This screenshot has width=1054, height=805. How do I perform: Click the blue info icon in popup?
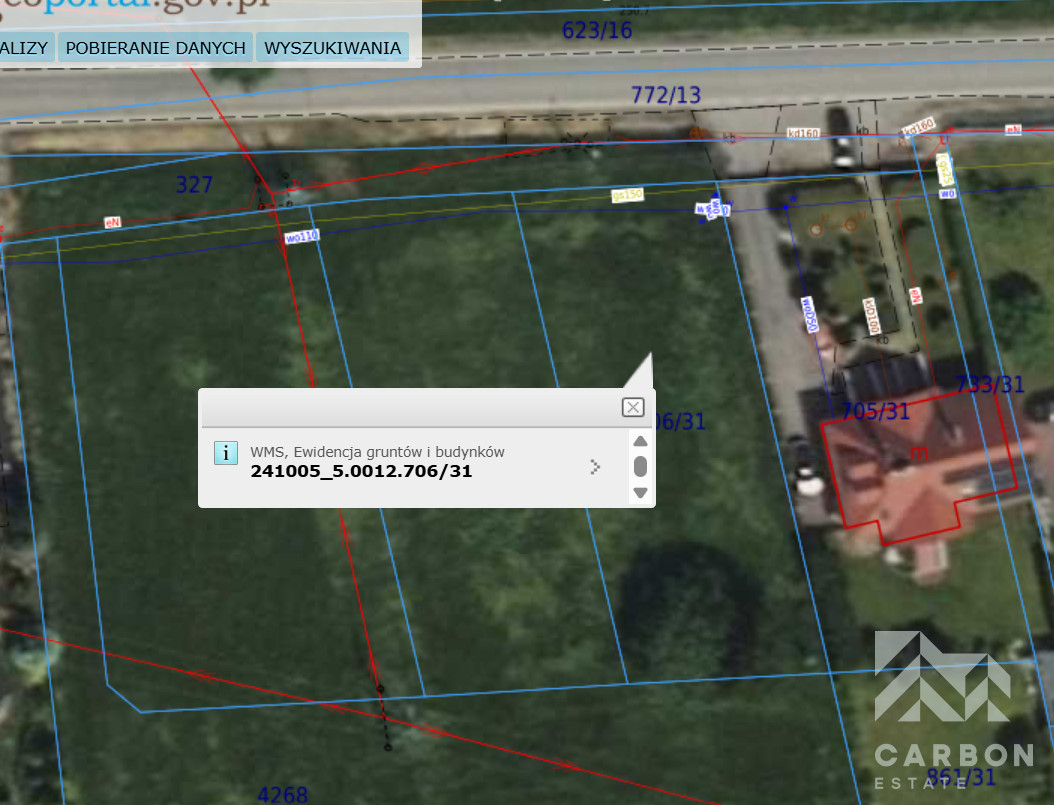click(226, 453)
